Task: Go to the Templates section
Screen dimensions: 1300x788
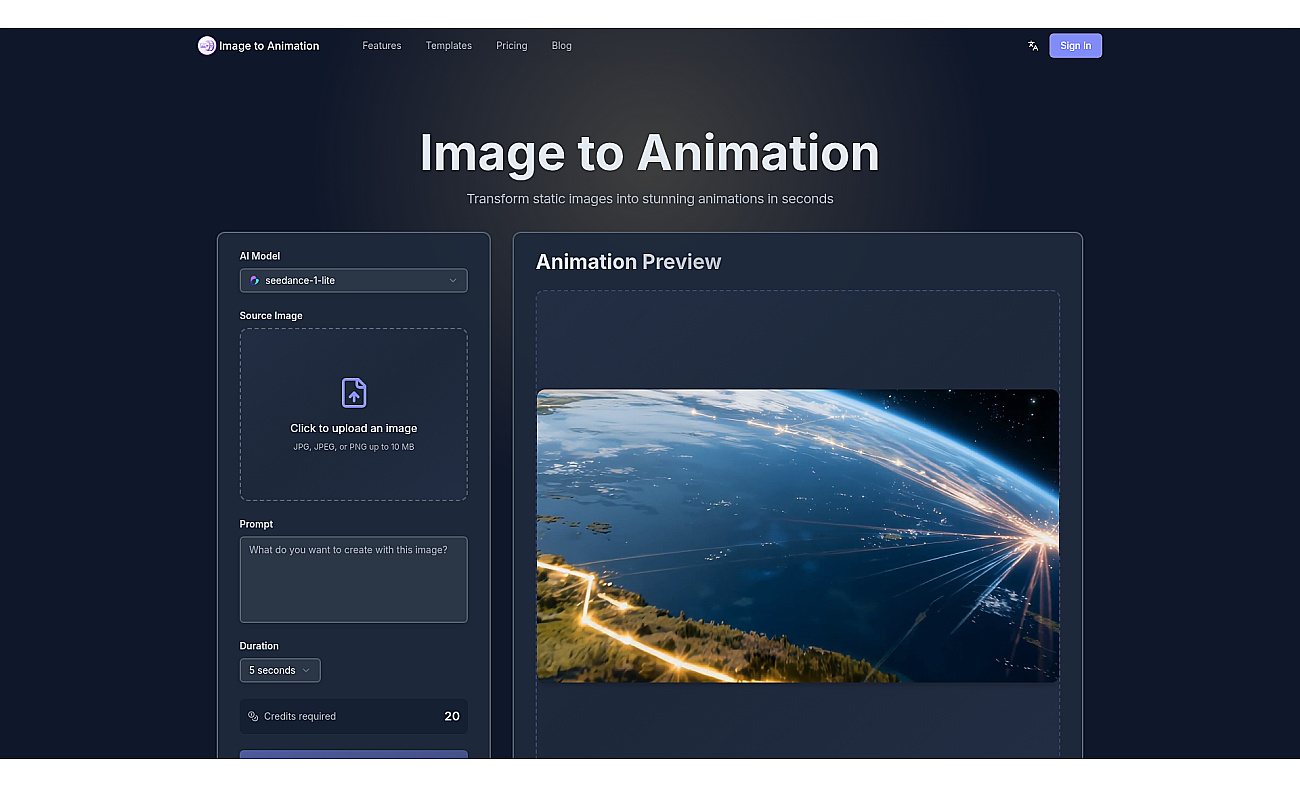Action: [448, 45]
